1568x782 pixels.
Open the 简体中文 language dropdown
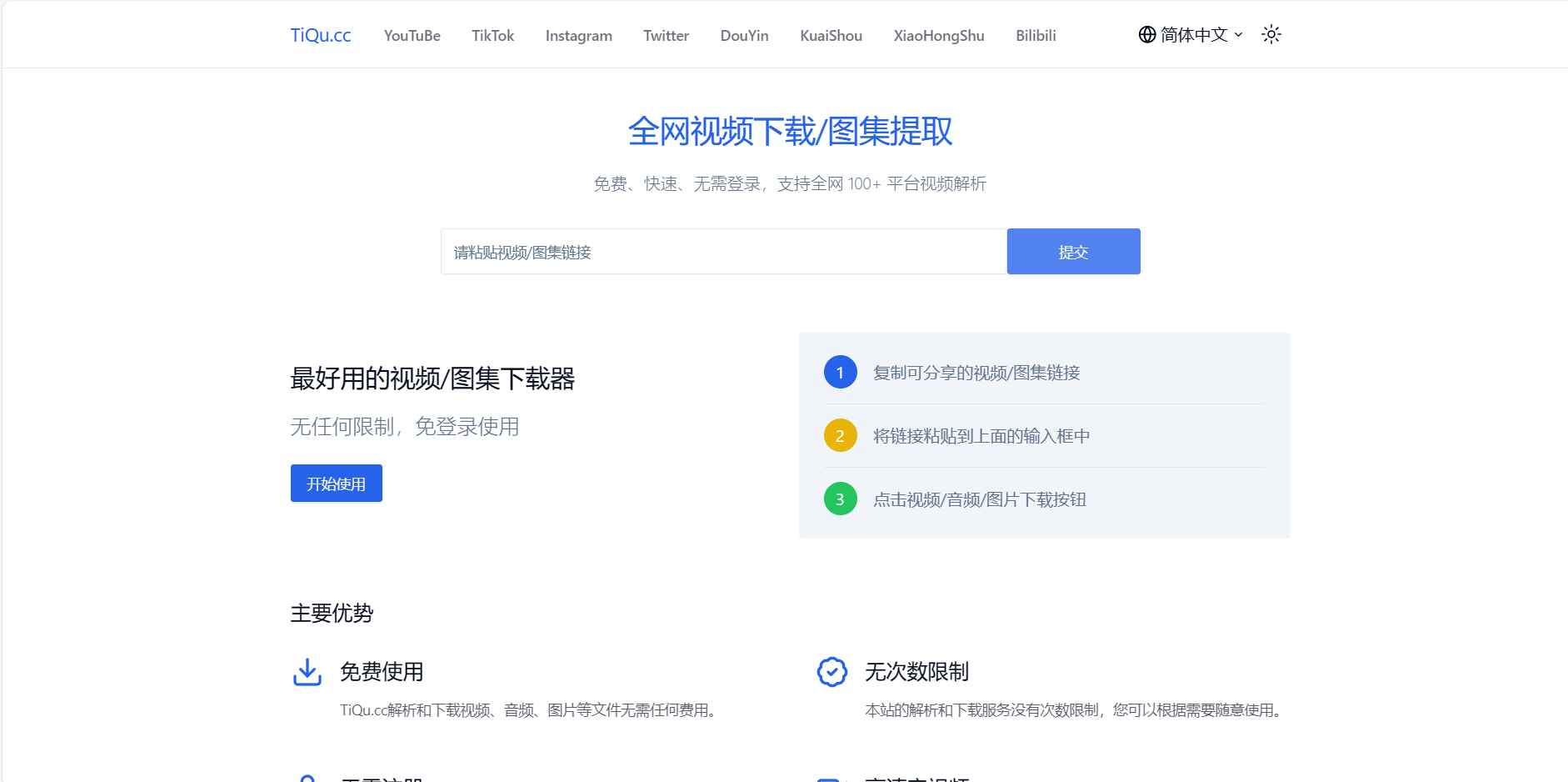click(x=1191, y=34)
